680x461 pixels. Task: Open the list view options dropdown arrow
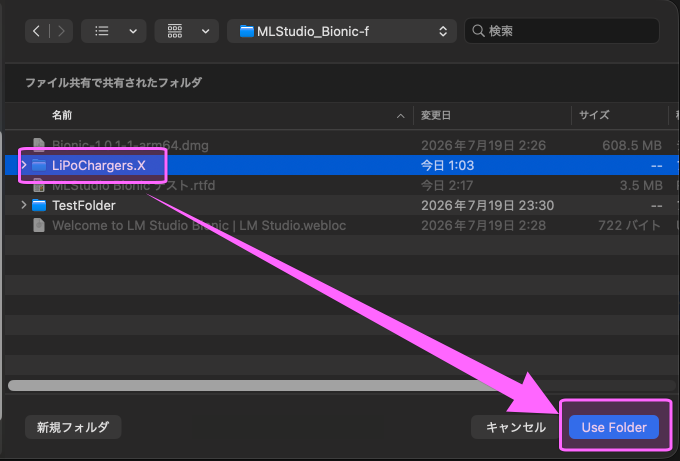click(x=133, y=31)
